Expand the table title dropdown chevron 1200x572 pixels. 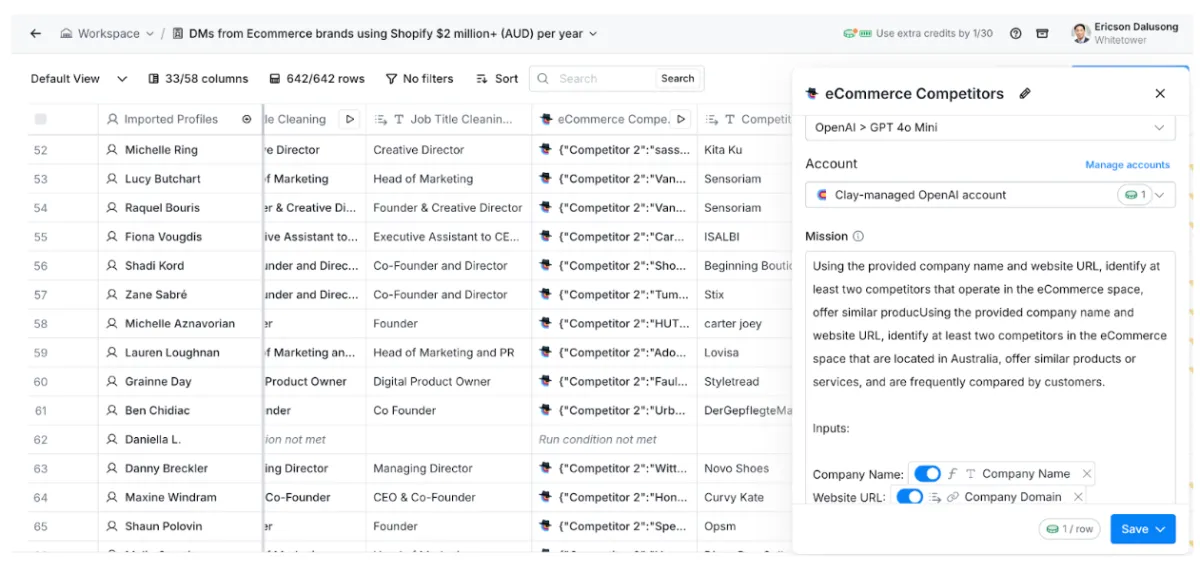[x=593, y=33]
